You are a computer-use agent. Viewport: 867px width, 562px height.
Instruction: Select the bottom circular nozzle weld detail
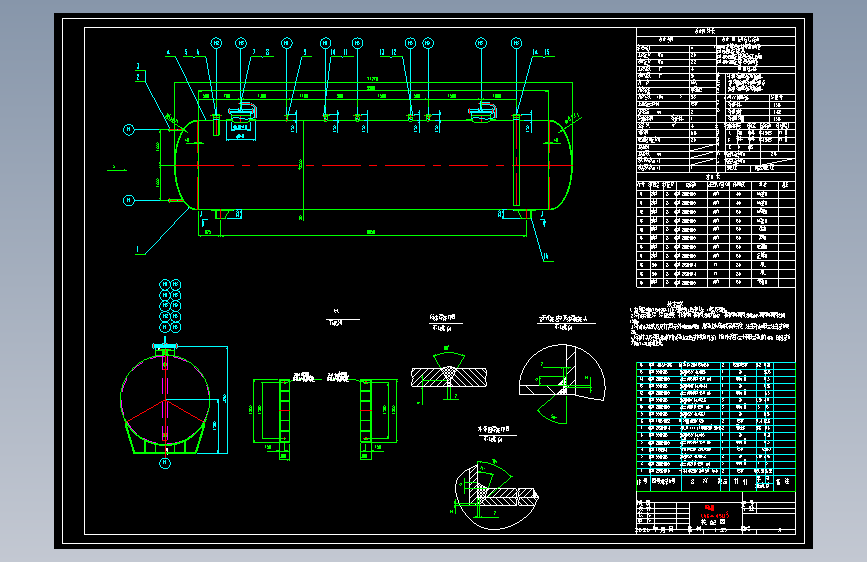tap(495, 493)
